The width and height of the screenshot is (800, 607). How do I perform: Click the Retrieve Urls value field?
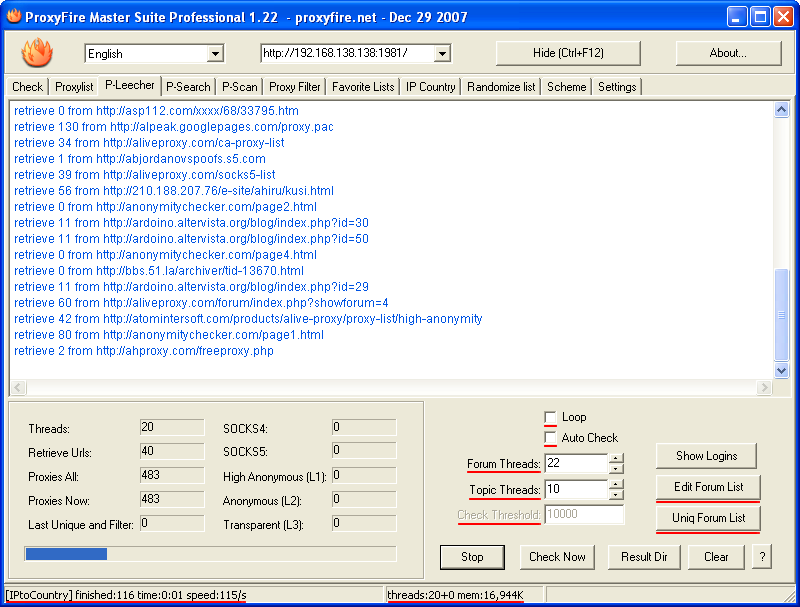point(172,451)
